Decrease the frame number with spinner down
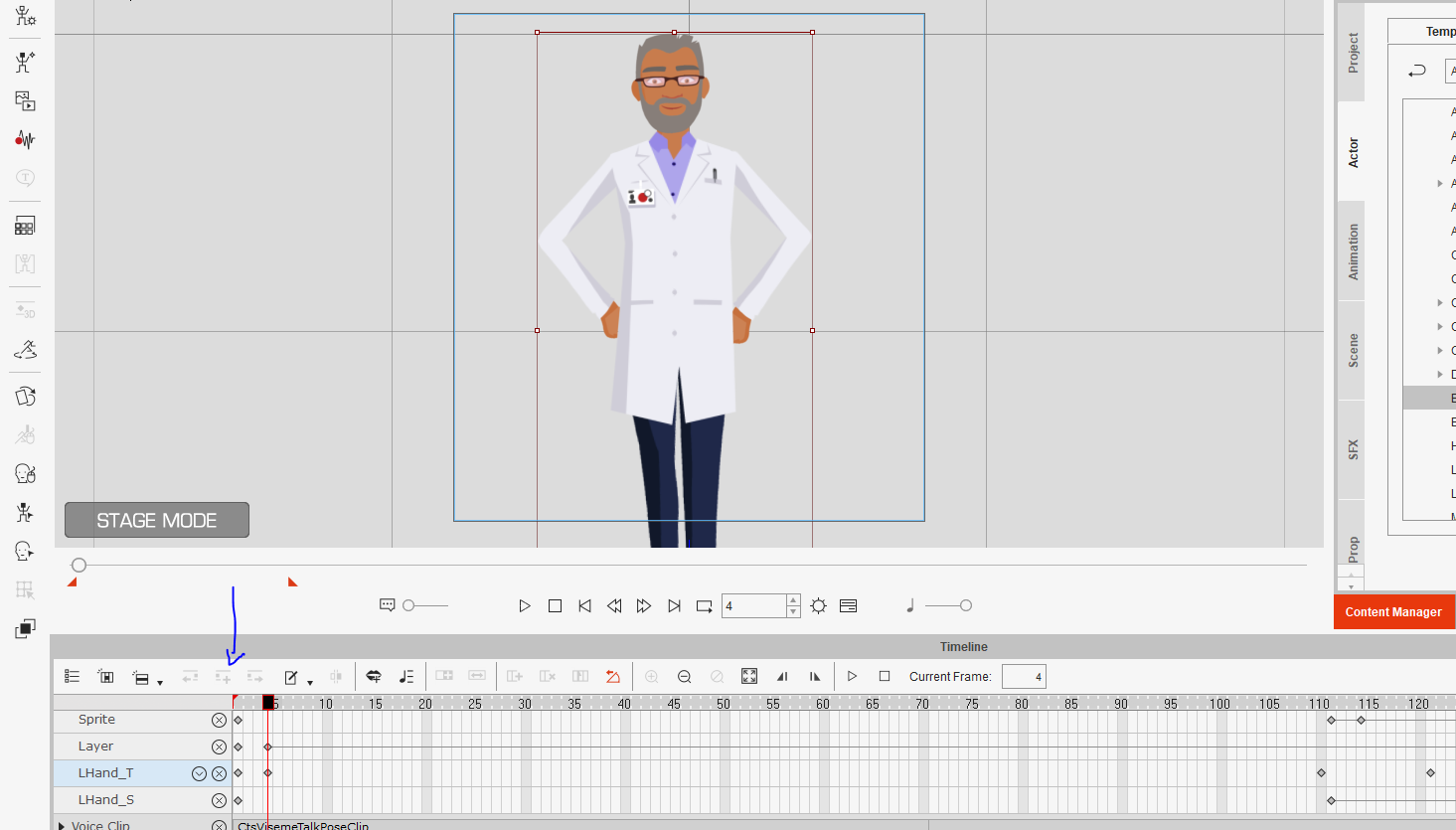This screenshot has width=1456, height=830. (x=793, y=611)
